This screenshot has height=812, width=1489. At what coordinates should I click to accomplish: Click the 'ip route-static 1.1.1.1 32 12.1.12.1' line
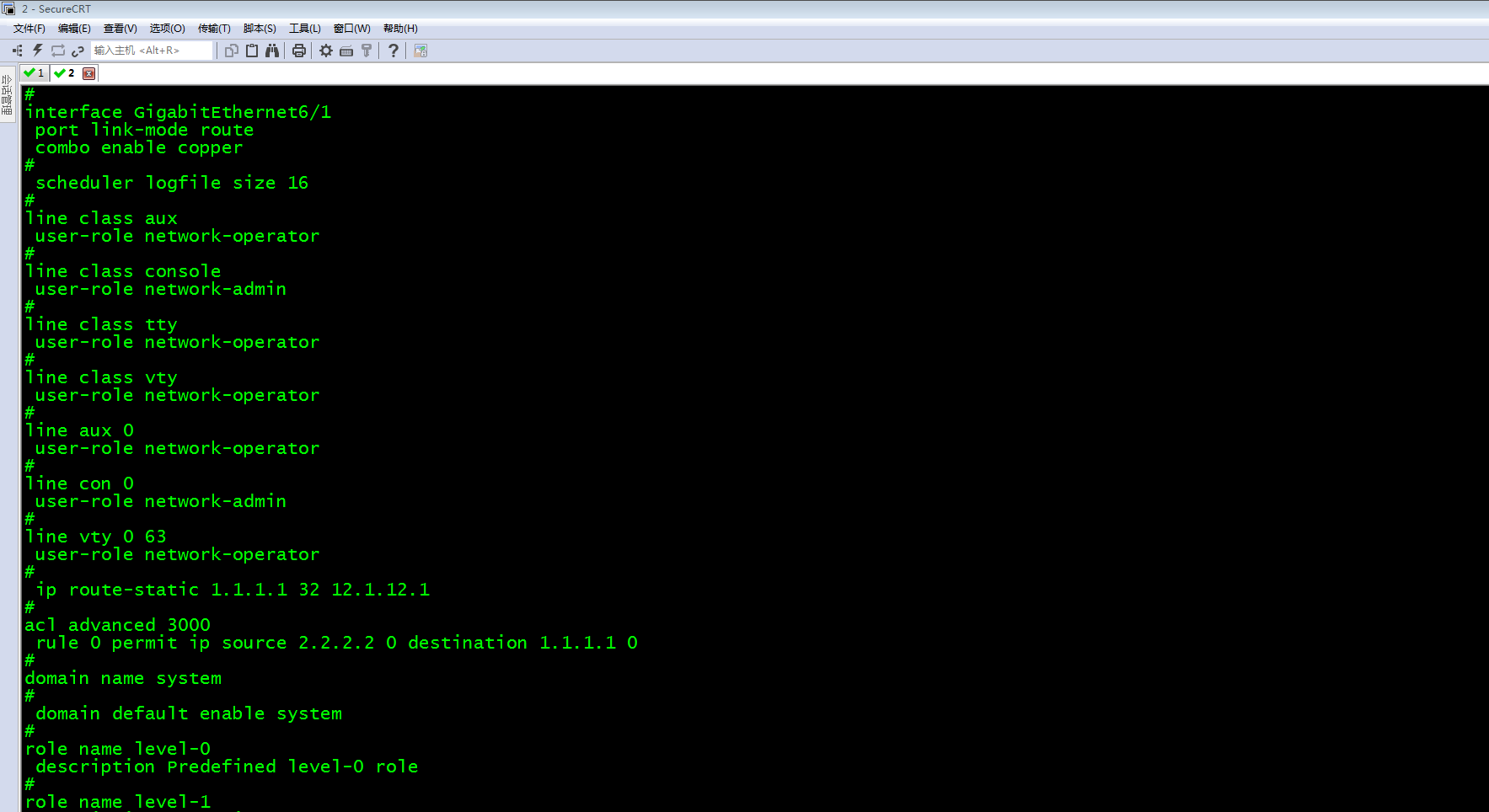pos(233,590)
